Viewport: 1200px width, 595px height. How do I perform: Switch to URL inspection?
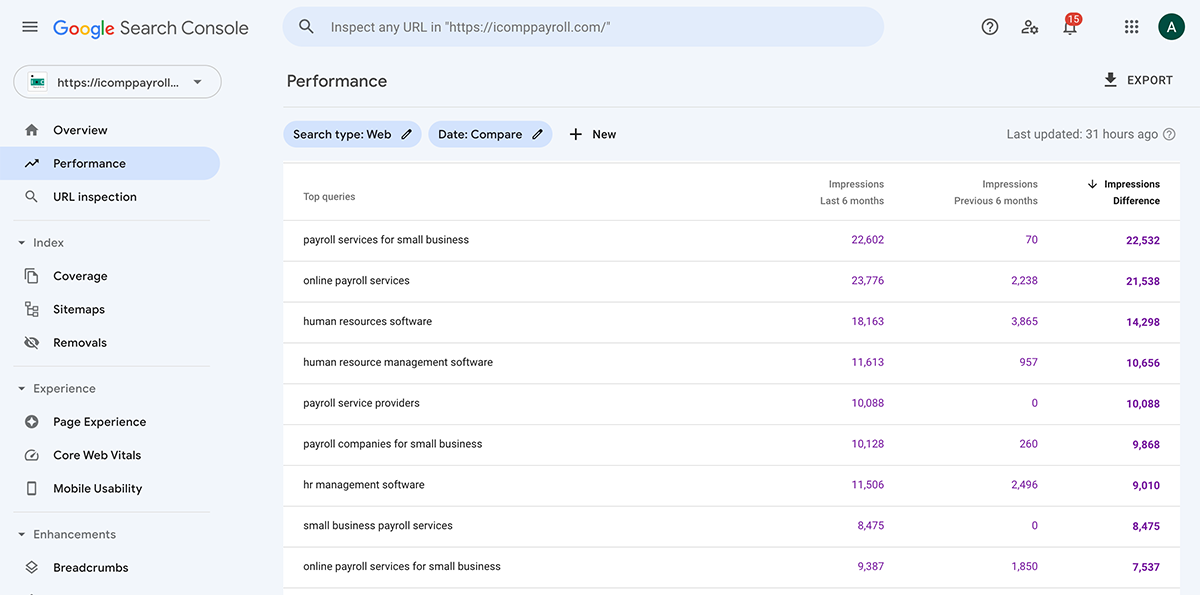[95, 196]
